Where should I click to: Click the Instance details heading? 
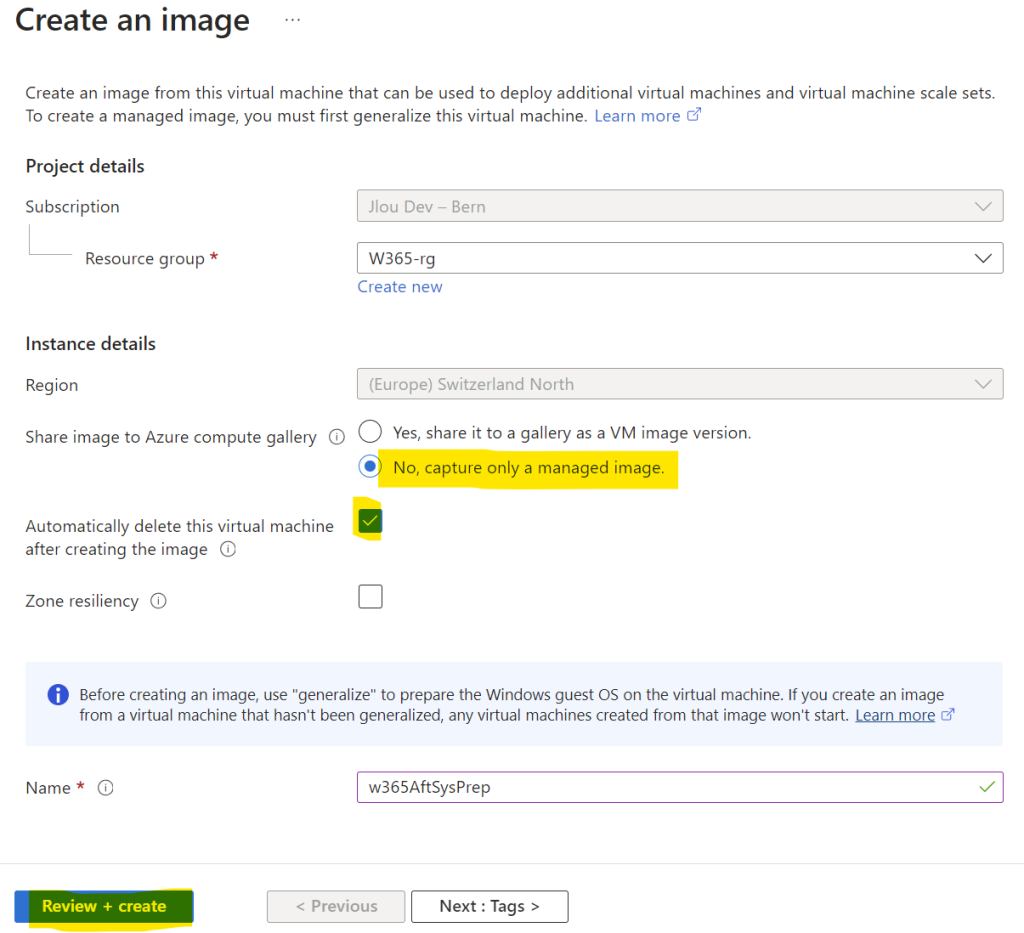point(91,344)
